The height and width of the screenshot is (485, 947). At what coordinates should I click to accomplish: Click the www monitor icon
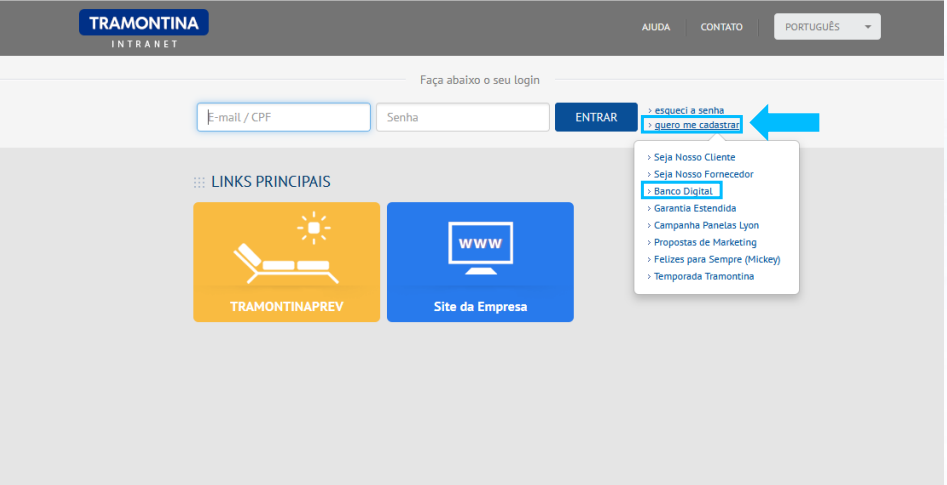click(481, 248)
